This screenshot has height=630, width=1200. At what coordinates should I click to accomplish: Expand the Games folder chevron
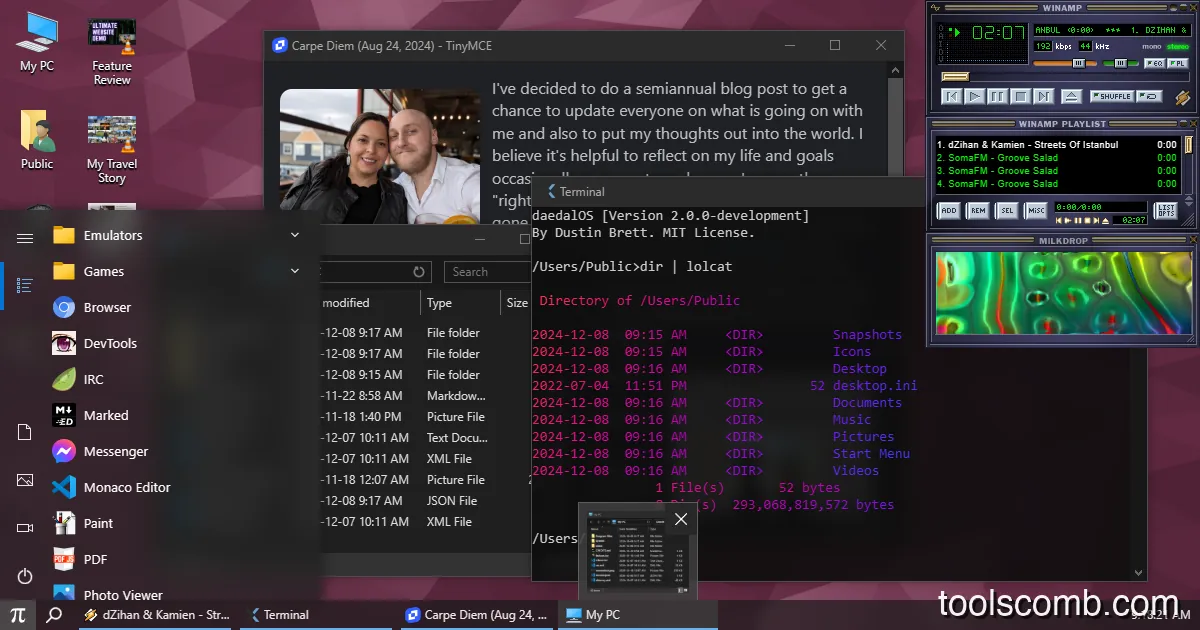click(x=295, y=271)
